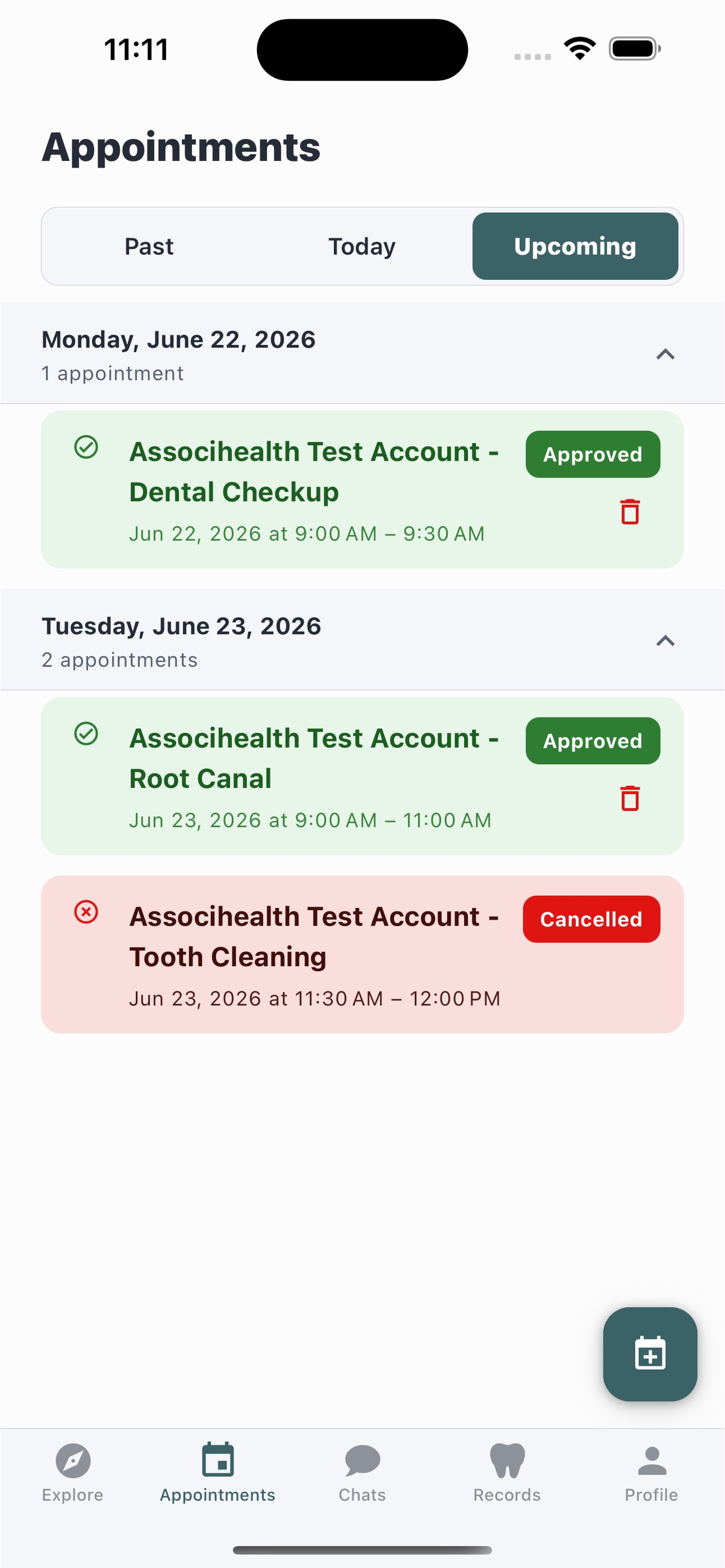Open Chats from the bottom bar
The height and width of the screenshot is (1568, 725).
(x=362, y=1473)
